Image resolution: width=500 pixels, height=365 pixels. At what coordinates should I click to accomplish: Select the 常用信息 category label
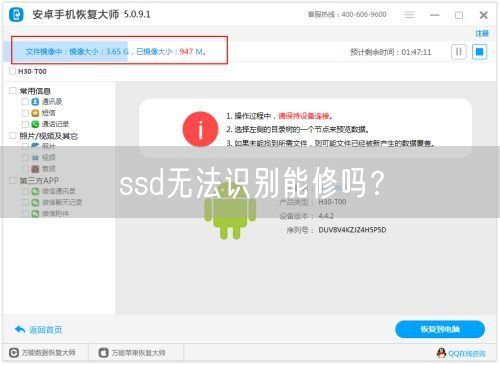[35, 91]
